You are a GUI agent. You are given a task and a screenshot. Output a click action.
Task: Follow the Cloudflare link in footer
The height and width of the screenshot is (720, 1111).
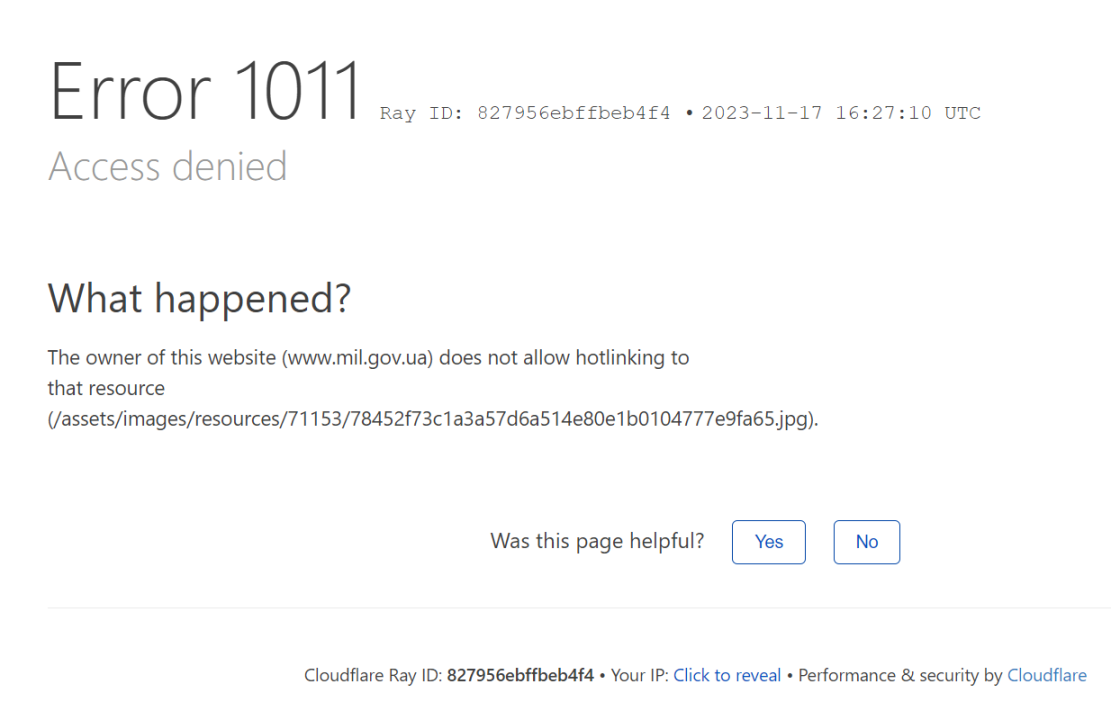pyautogui.click(x=1046, y=676)
